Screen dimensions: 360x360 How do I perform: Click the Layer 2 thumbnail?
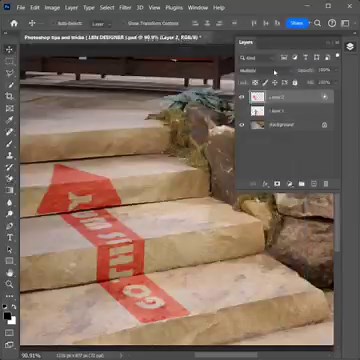pos(257,97)
